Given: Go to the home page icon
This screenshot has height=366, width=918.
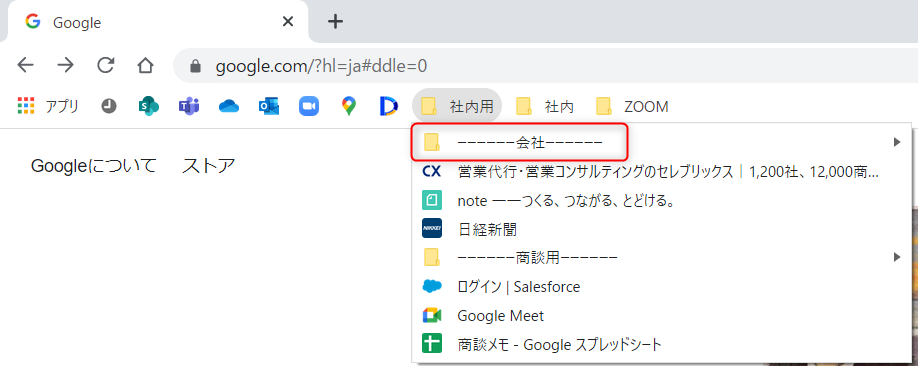Looking at the screenshot, I should coord(145,66).
